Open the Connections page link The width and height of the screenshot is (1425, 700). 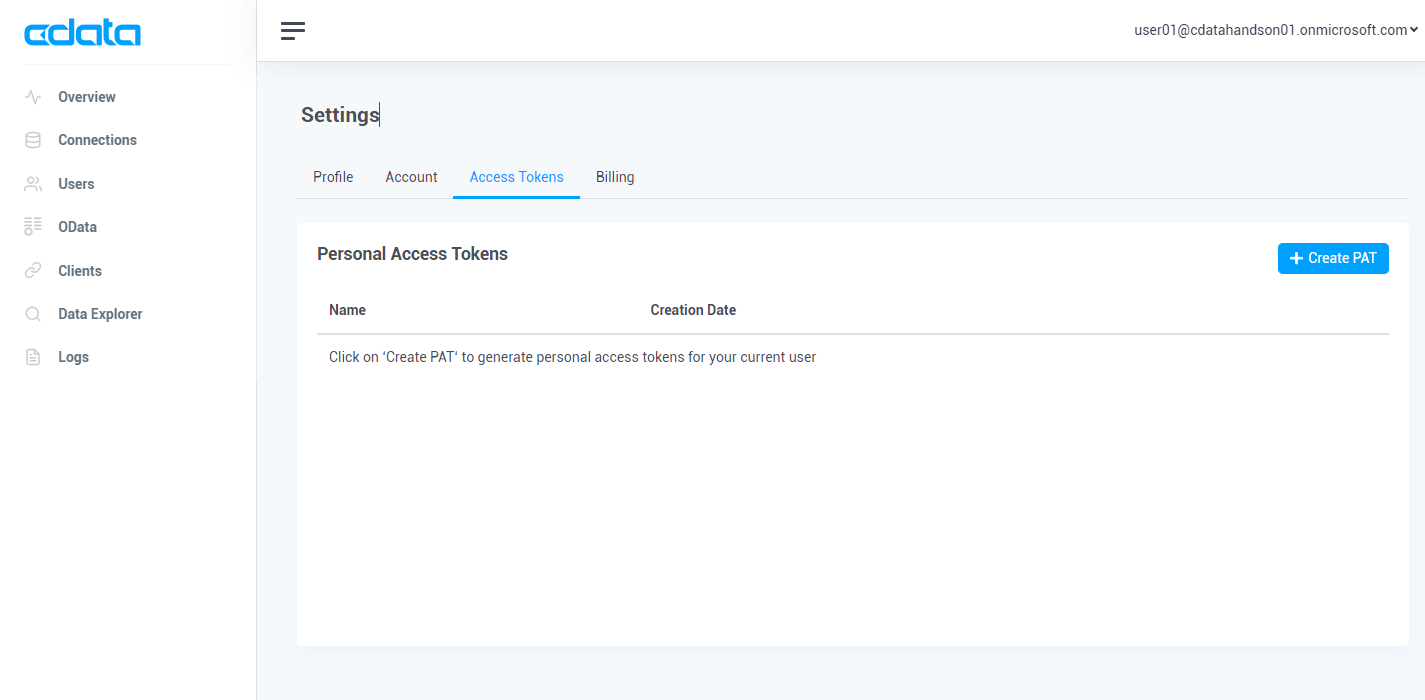(x=97, y=140)
